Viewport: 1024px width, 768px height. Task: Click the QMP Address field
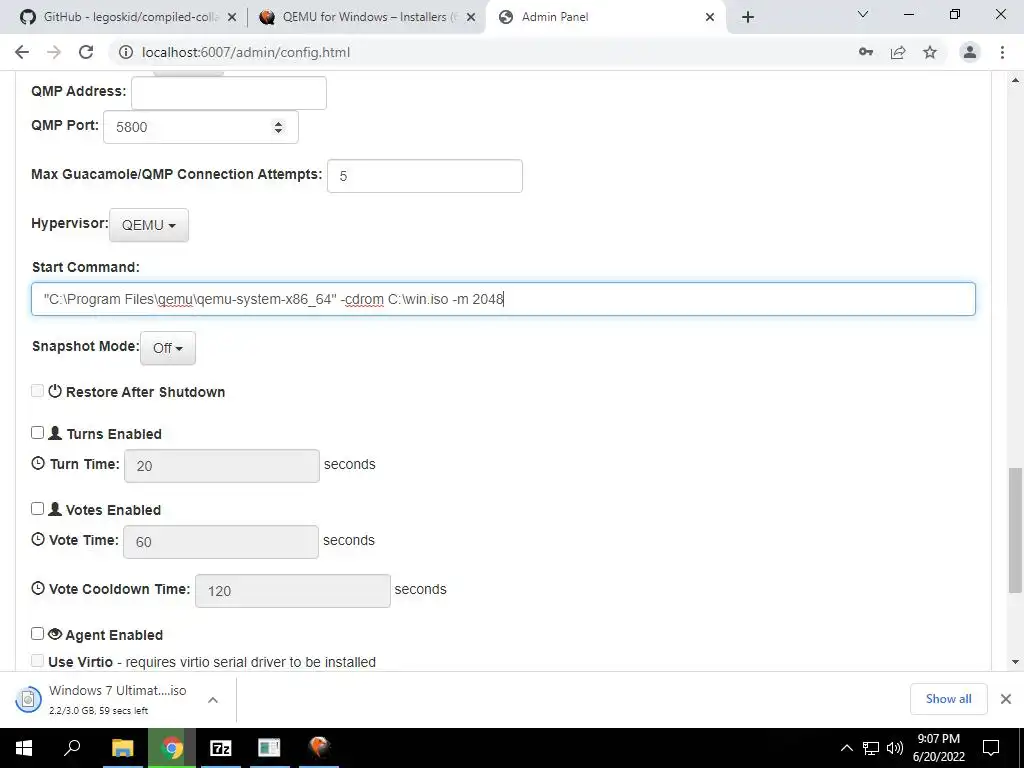tap(229, 93)
